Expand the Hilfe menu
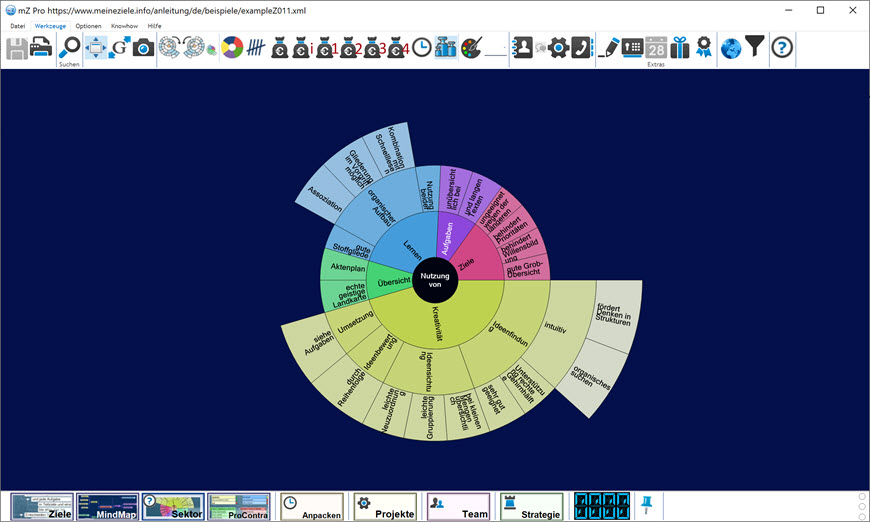This screenshot has width=870, height=522. [x=154, y=25]
